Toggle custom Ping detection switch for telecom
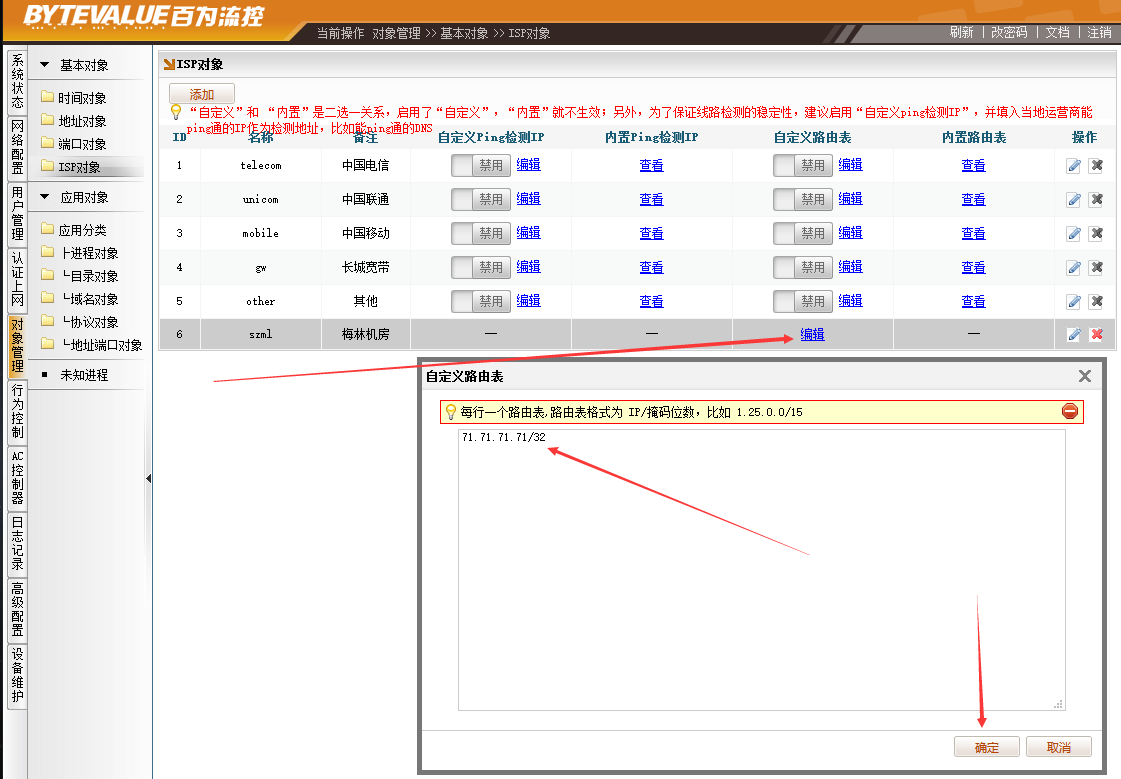 480,166
